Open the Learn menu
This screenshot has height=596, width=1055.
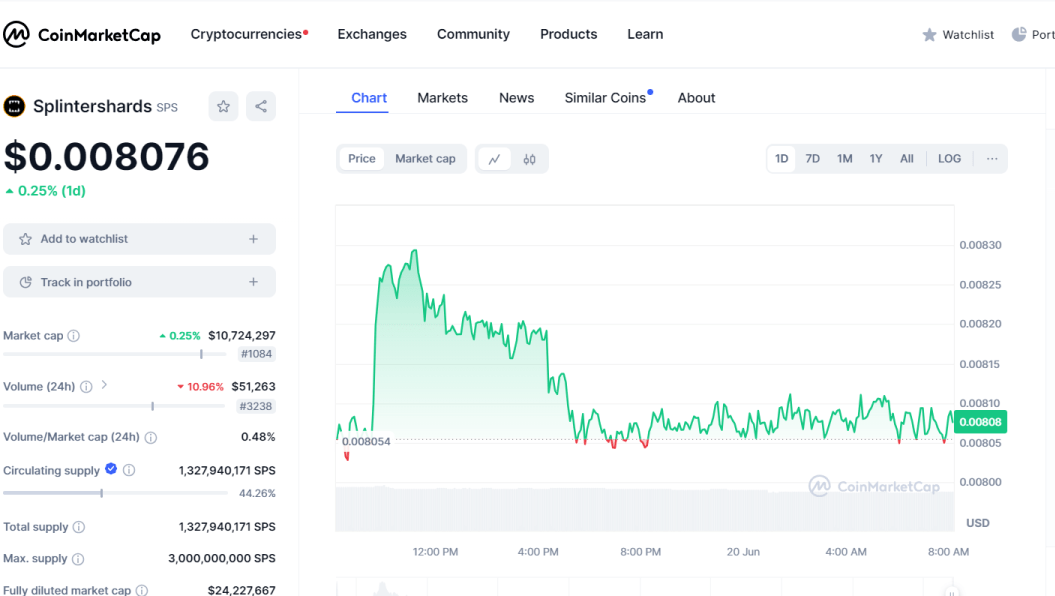(x=645, y=34)
